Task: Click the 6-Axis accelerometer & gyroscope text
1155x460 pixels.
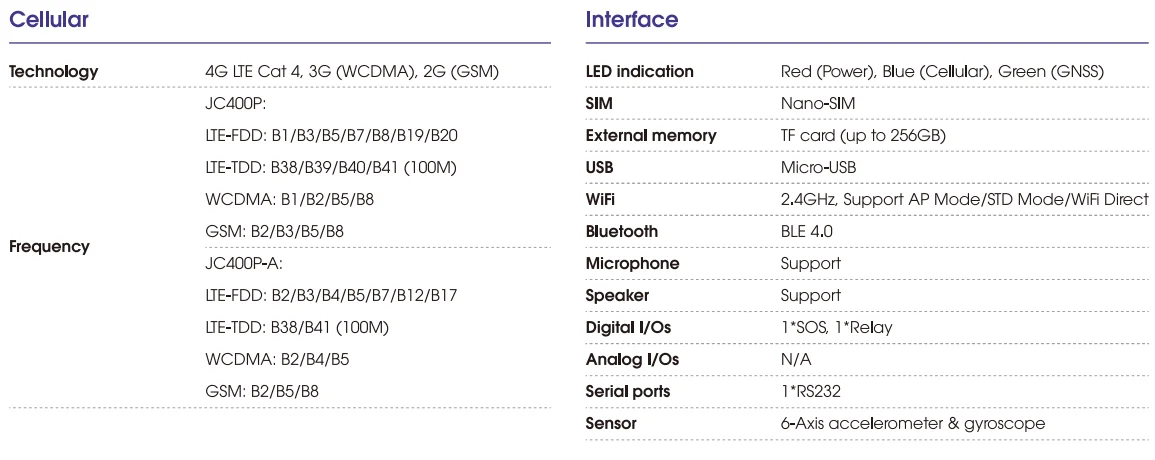Action: pos(912,424)
